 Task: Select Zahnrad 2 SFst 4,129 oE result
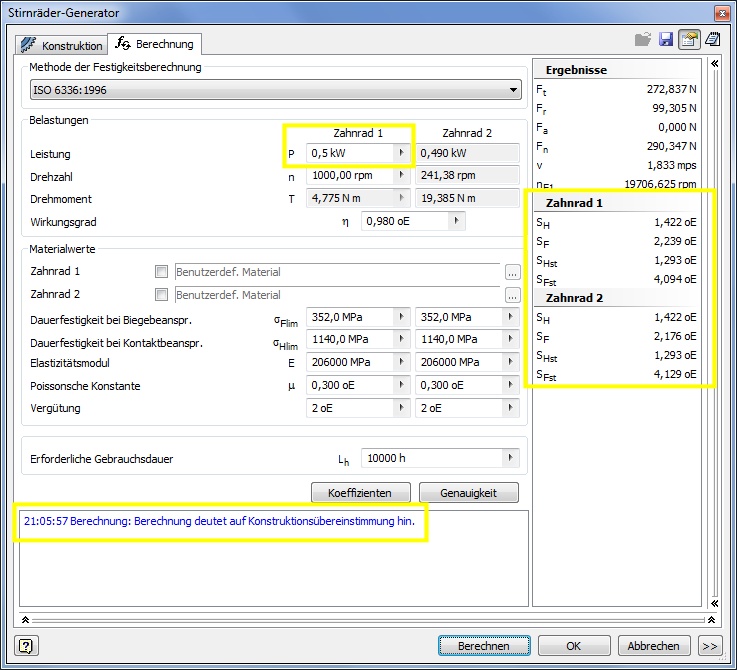[x=616, y=374]
